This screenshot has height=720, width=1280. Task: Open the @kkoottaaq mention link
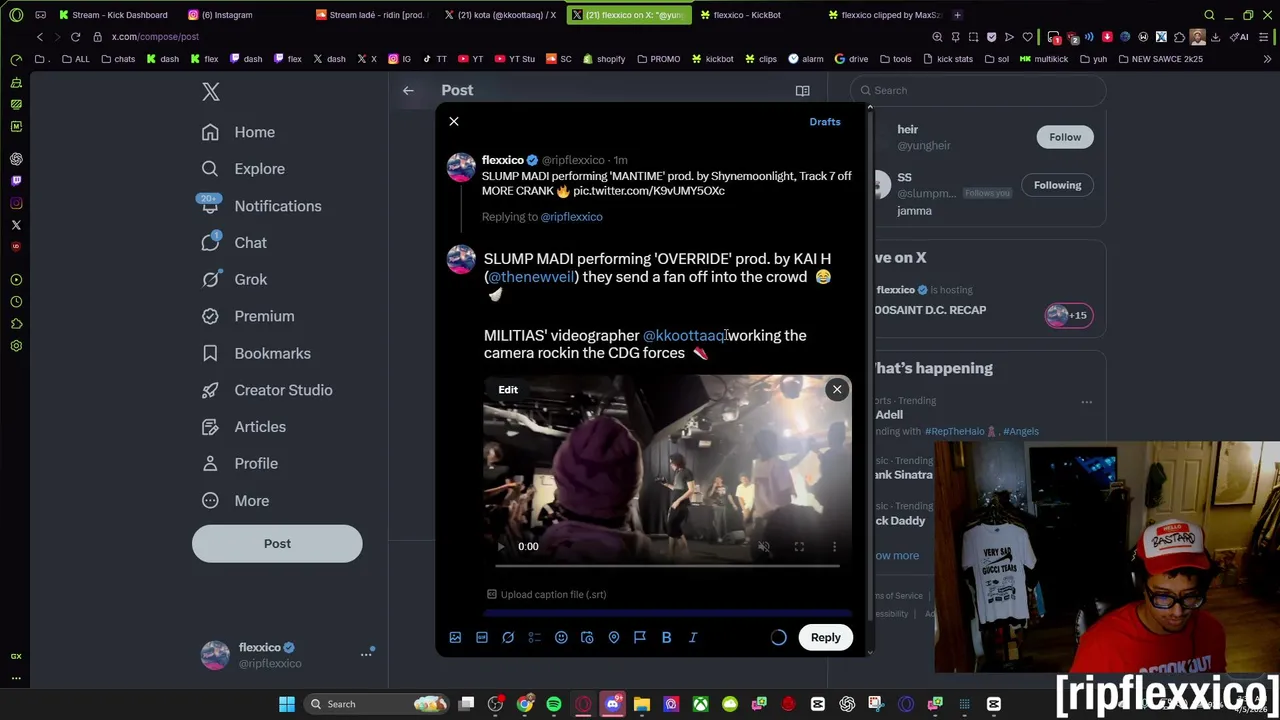point(683,335)
